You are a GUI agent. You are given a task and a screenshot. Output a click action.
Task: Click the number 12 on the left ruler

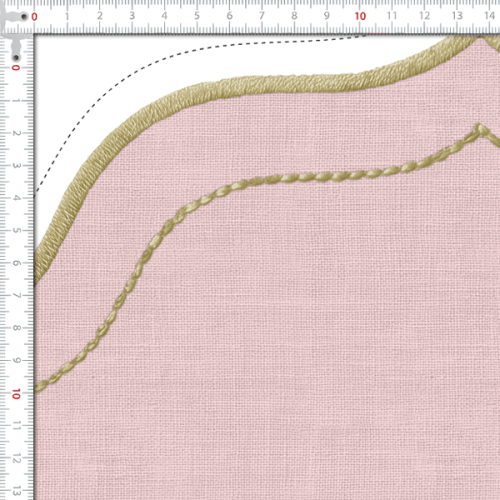(x=16, y=459)
